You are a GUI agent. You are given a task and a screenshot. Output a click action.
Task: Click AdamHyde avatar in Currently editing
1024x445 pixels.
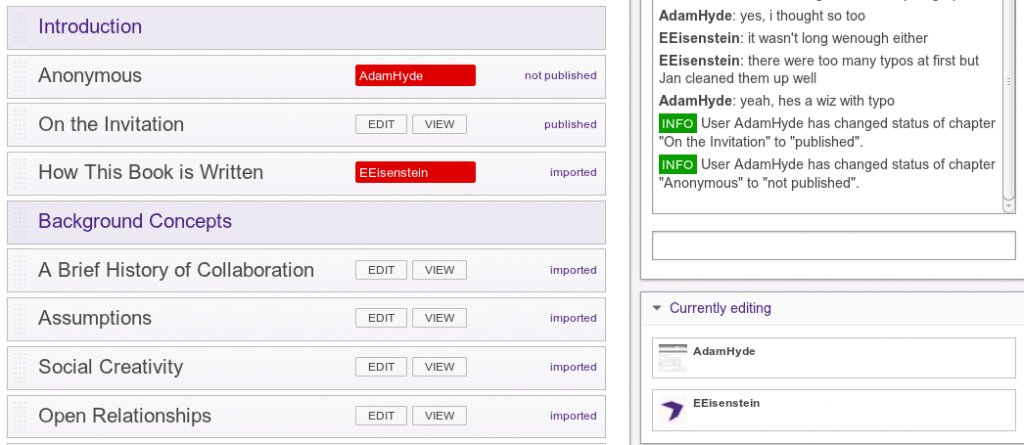point(673,357)
